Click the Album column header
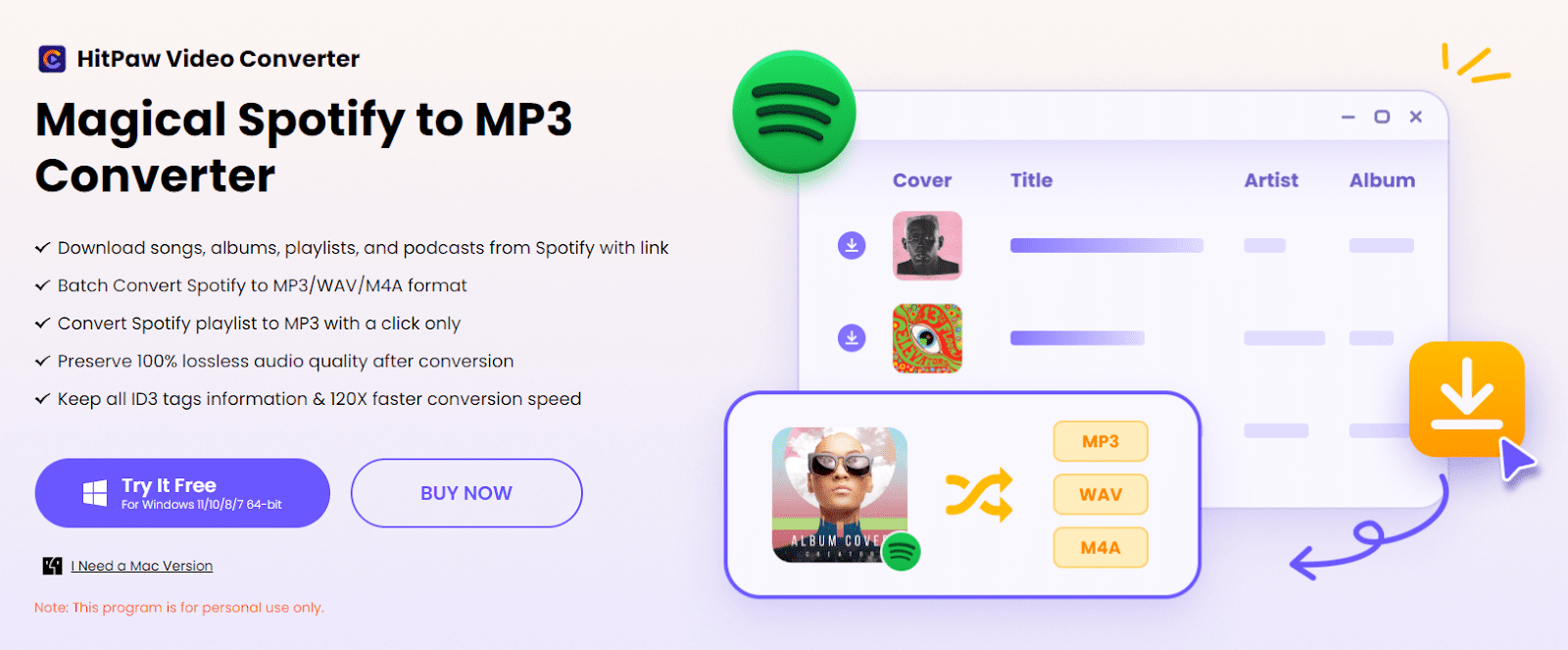This screenshot has width=1568, height=650. pos(1382,180)
